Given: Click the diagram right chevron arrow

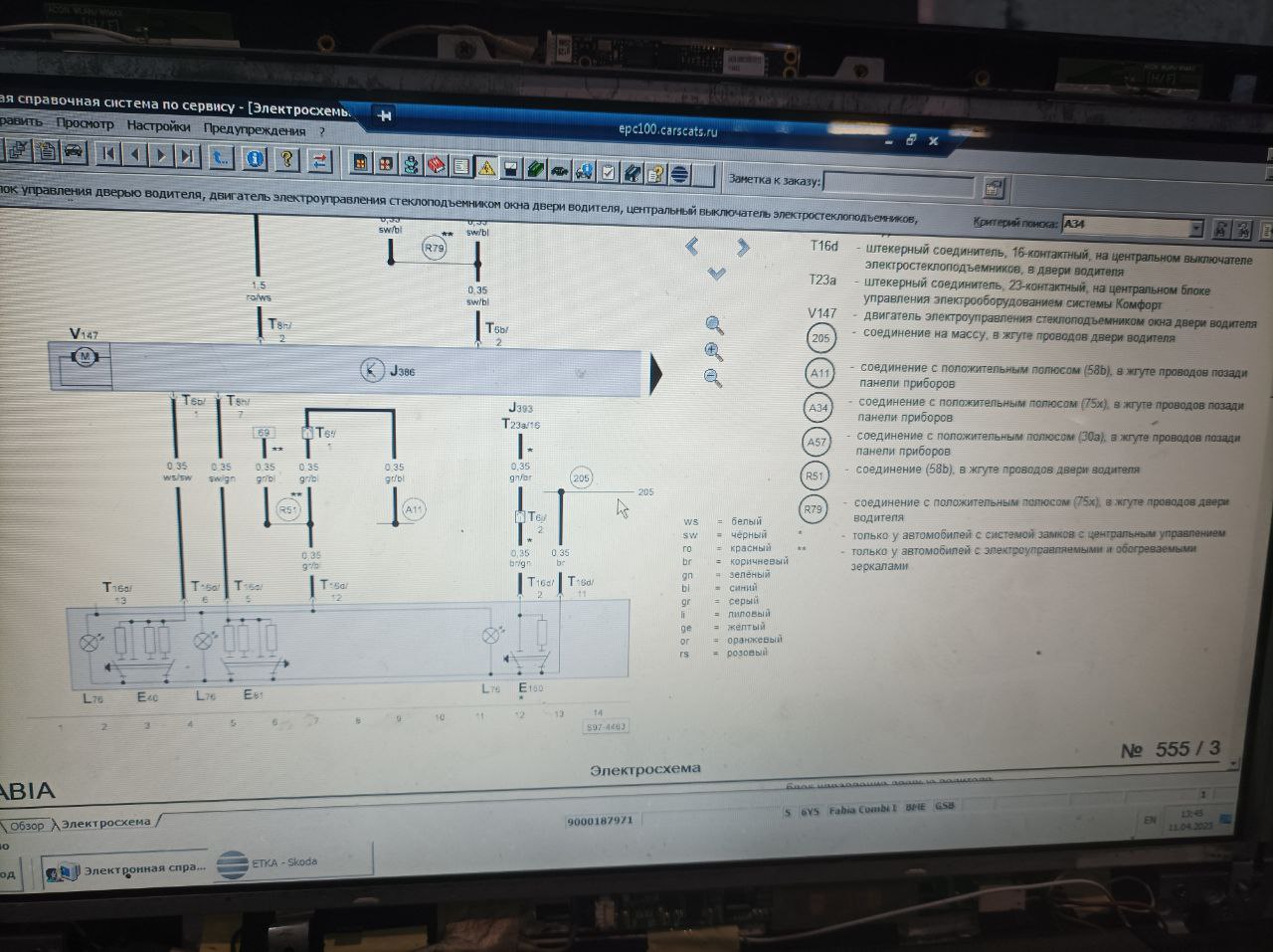Looking at the screenshot, I should coord(742,247).
